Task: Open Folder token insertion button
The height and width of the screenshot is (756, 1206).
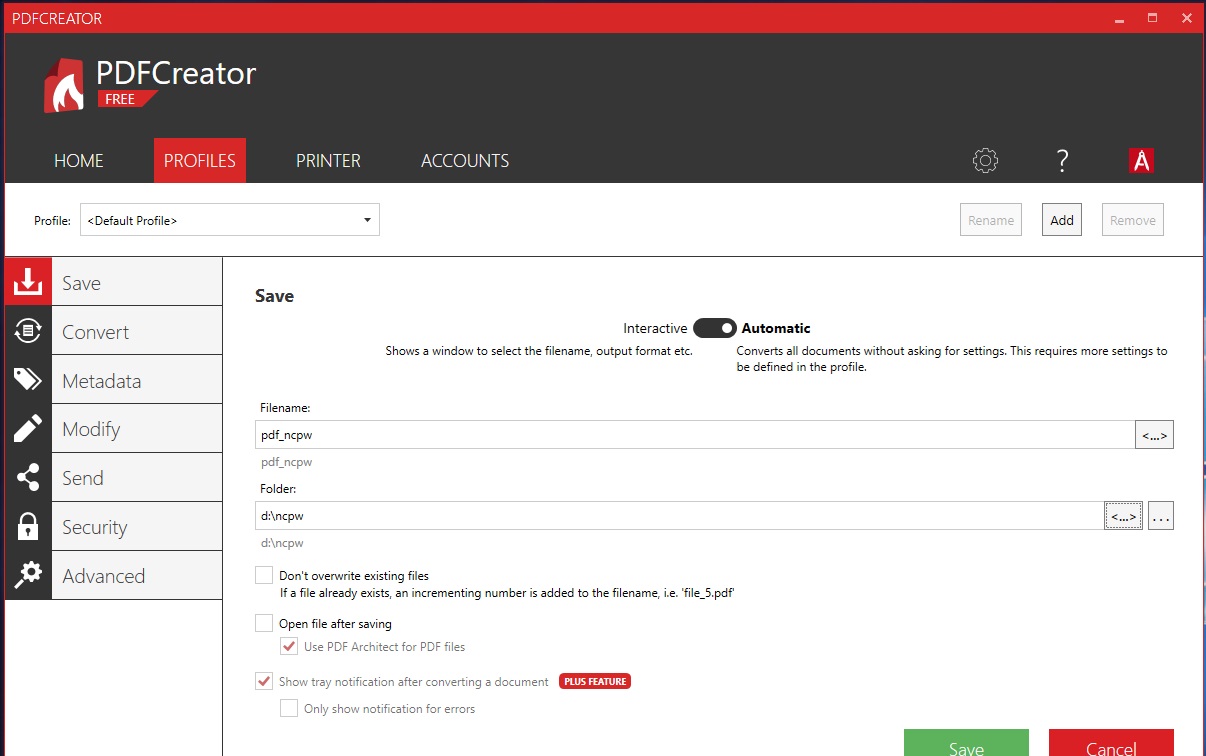Action: coord(1123,516)
